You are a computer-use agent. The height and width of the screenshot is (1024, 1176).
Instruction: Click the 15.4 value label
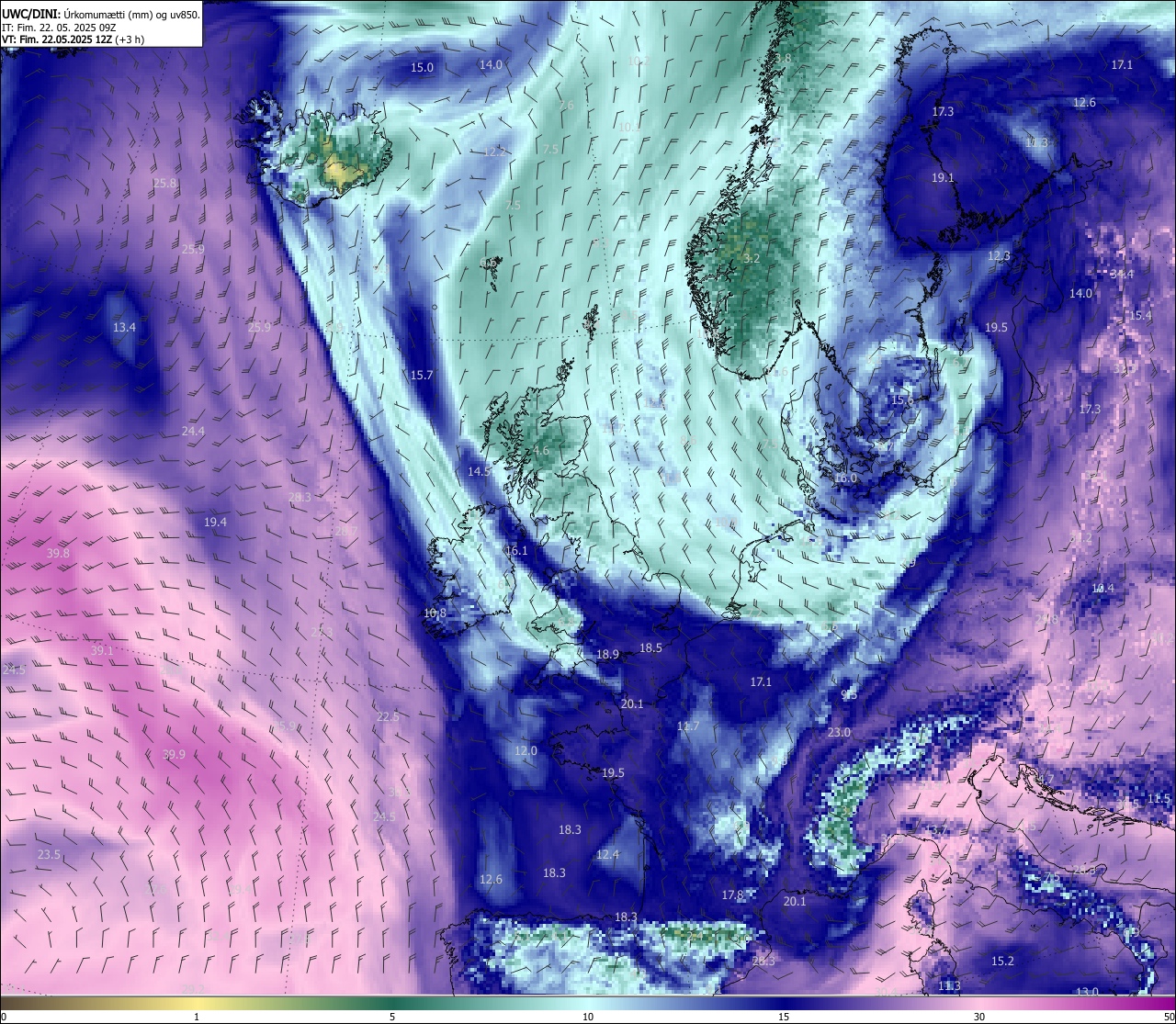pos(1140,316)
